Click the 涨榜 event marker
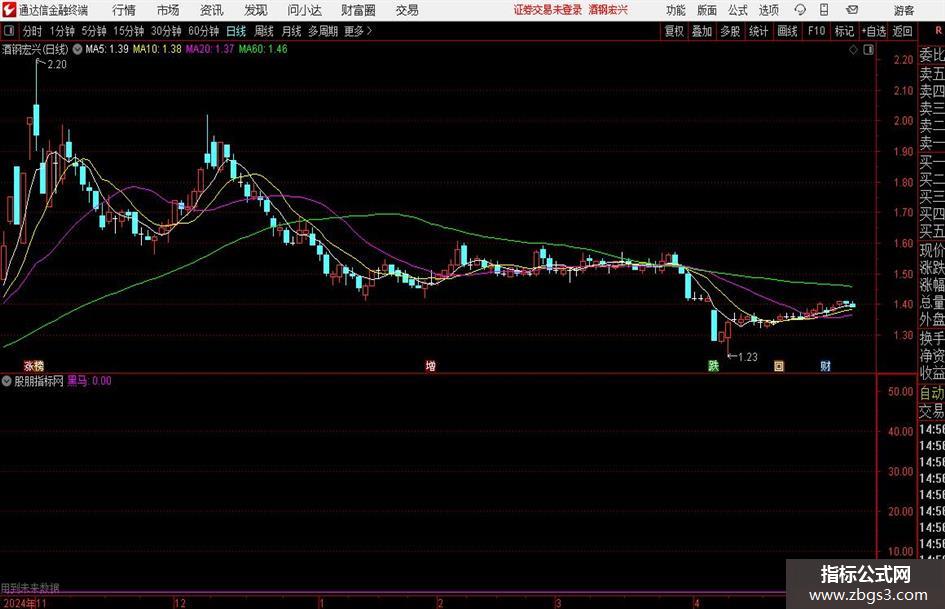This screenshot has height=609, width=945. (x=34, y=366)
